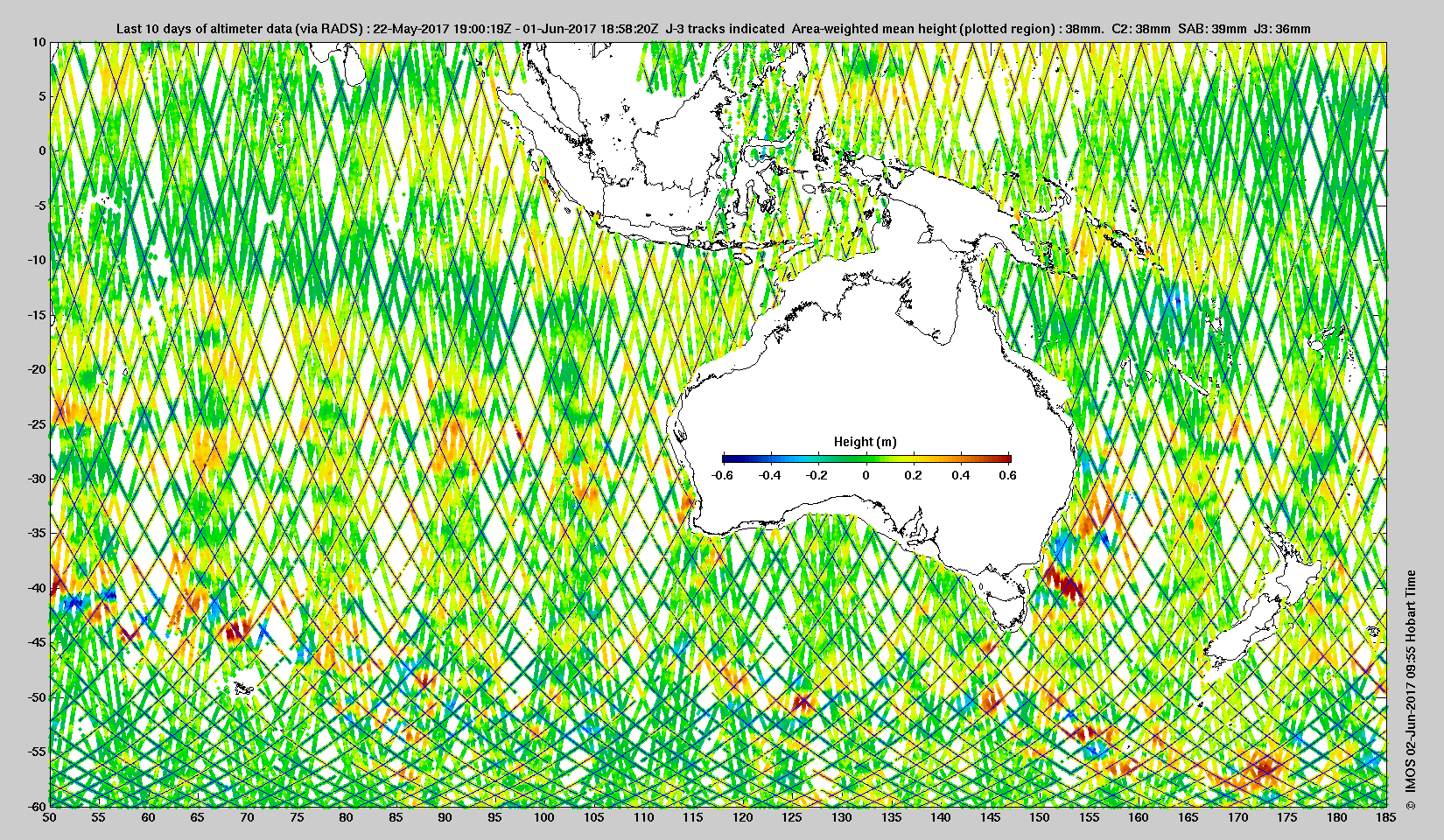Click the -0.2 colorbar tick label
Viewport: 1444px width, 840px height.
click(817, 475)
